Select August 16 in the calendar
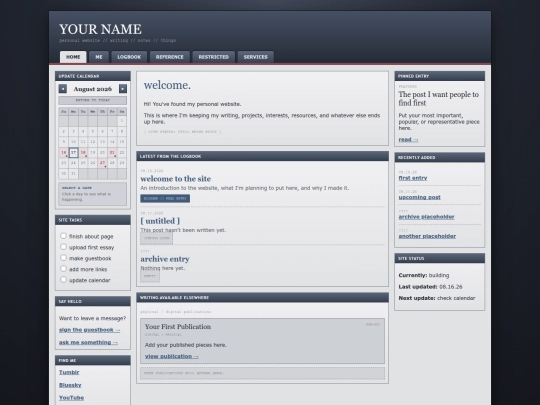 click(x=63, y=152)
